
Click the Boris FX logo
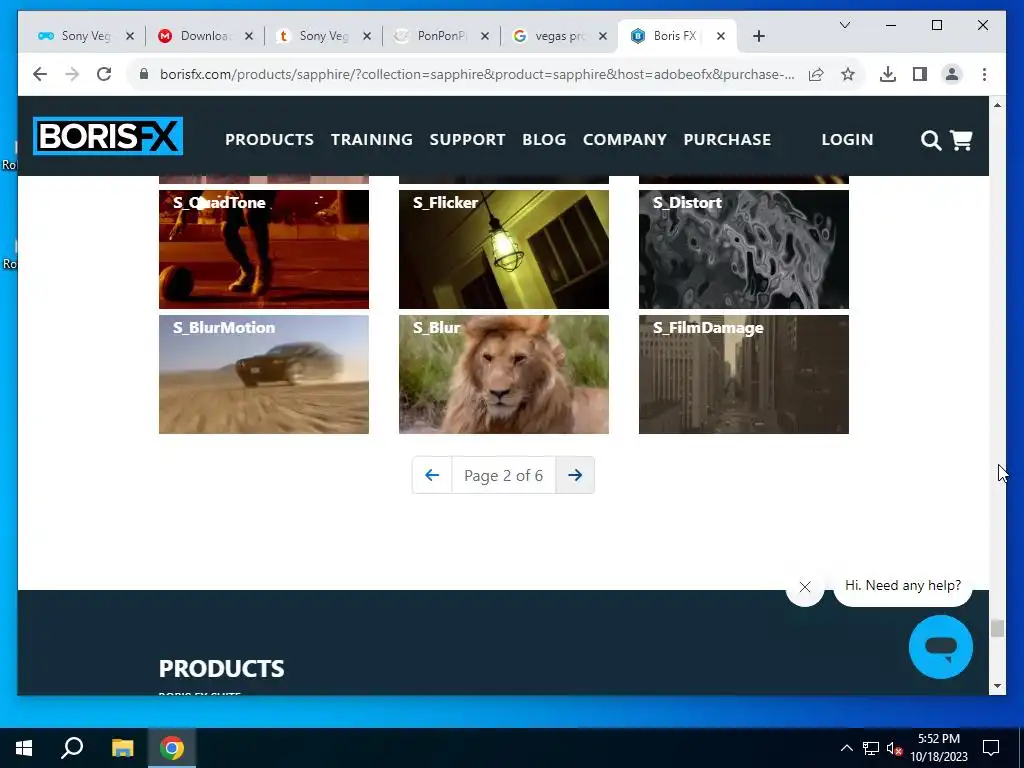[108, 136]
